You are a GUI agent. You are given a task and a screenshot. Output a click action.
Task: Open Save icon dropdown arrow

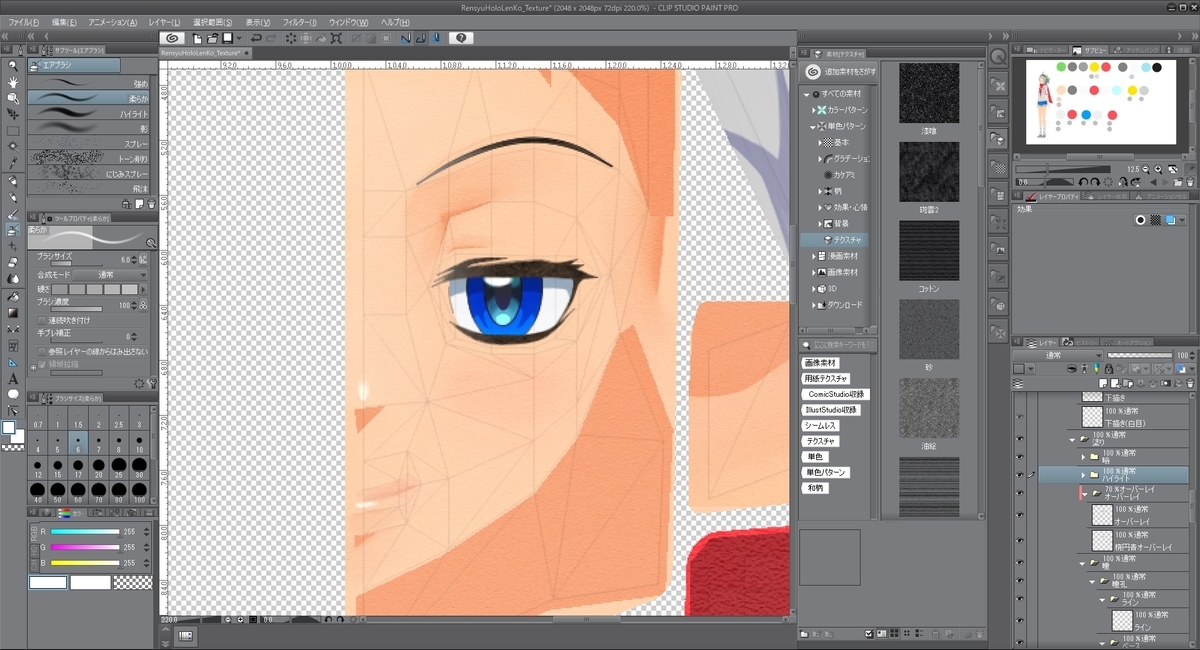(239, 38)
